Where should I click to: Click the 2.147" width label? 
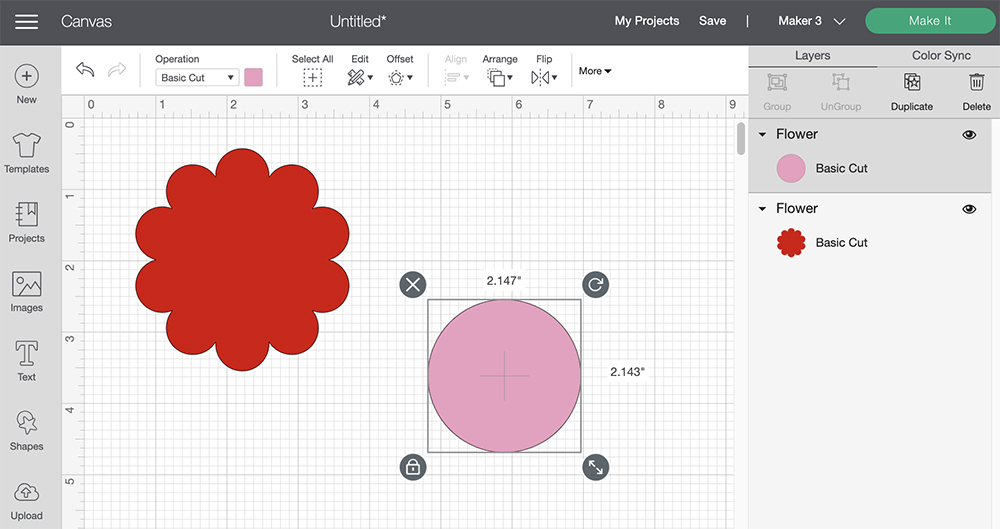tap(504, 281)
